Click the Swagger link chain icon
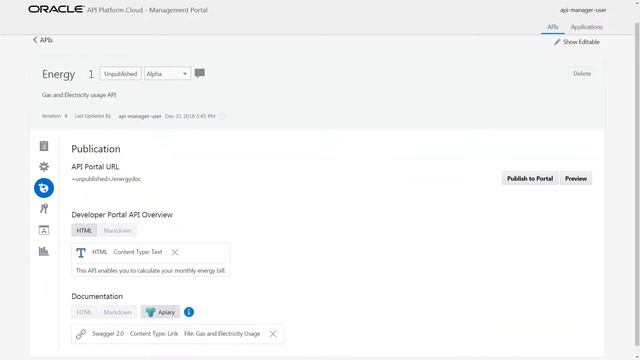640x360 pixels. point(81,334)
